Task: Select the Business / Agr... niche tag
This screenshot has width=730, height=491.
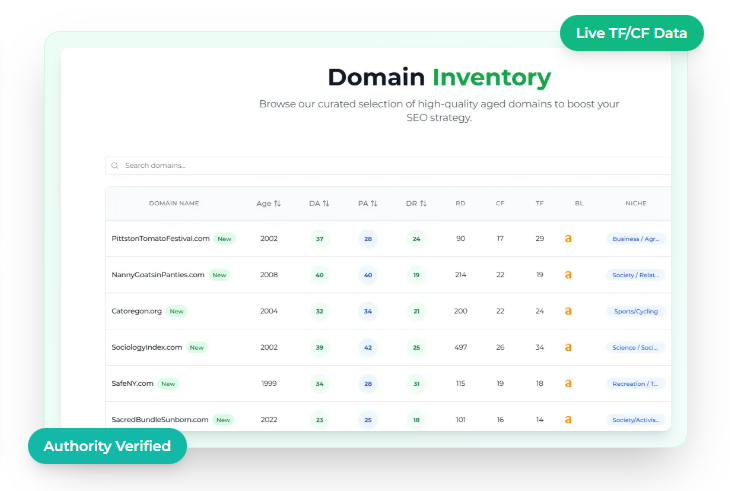Action: click(636, 239)
